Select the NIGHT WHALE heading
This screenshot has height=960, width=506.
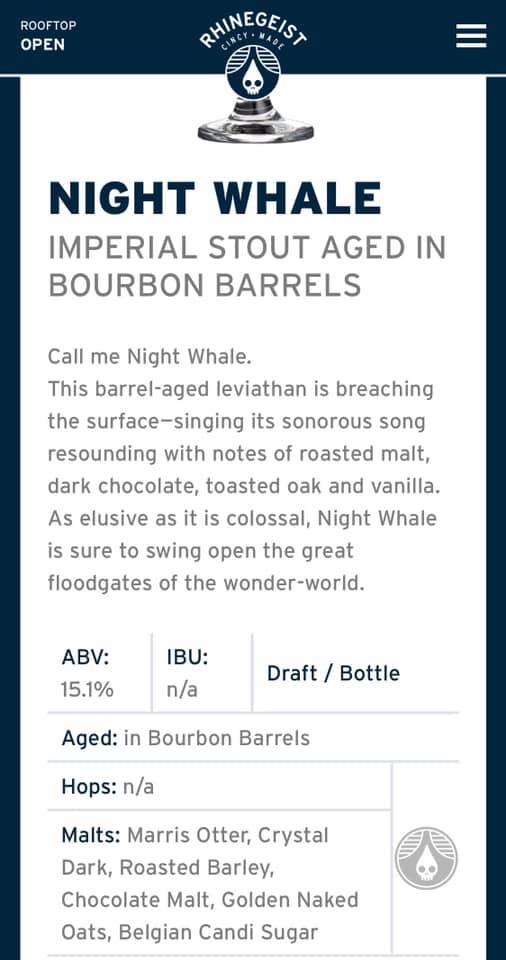point(215,199)
